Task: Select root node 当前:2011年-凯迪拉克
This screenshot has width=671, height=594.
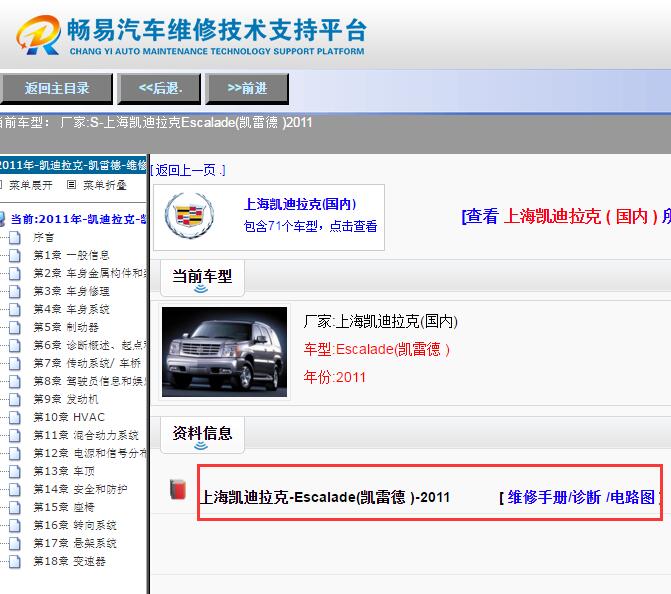Action: [x=78, y=219]
